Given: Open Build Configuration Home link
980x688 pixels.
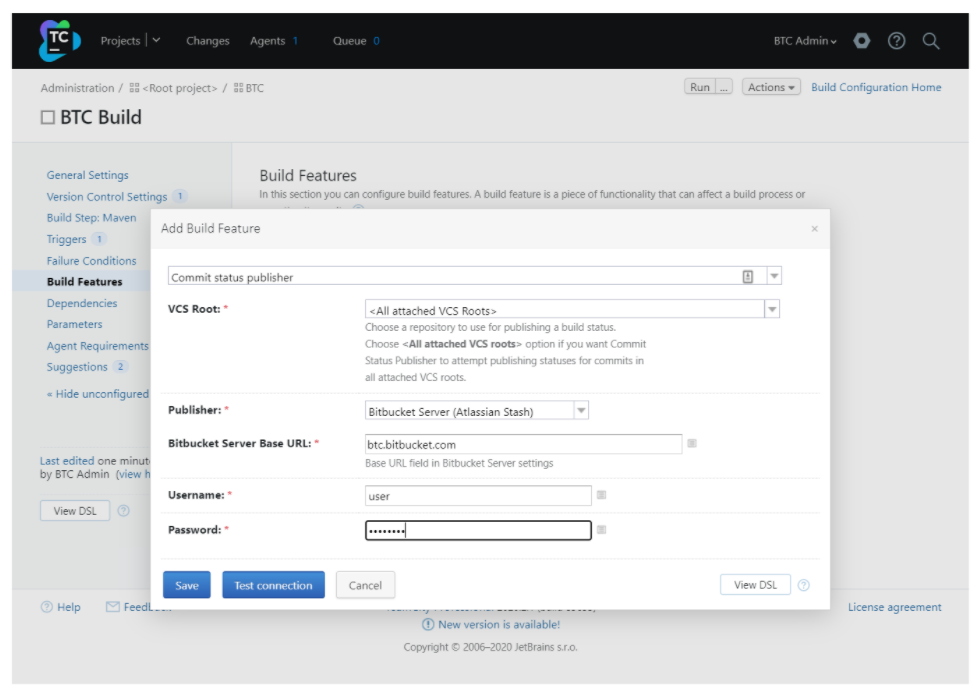Looking at the screenshot, I should [x=876, y=87].
